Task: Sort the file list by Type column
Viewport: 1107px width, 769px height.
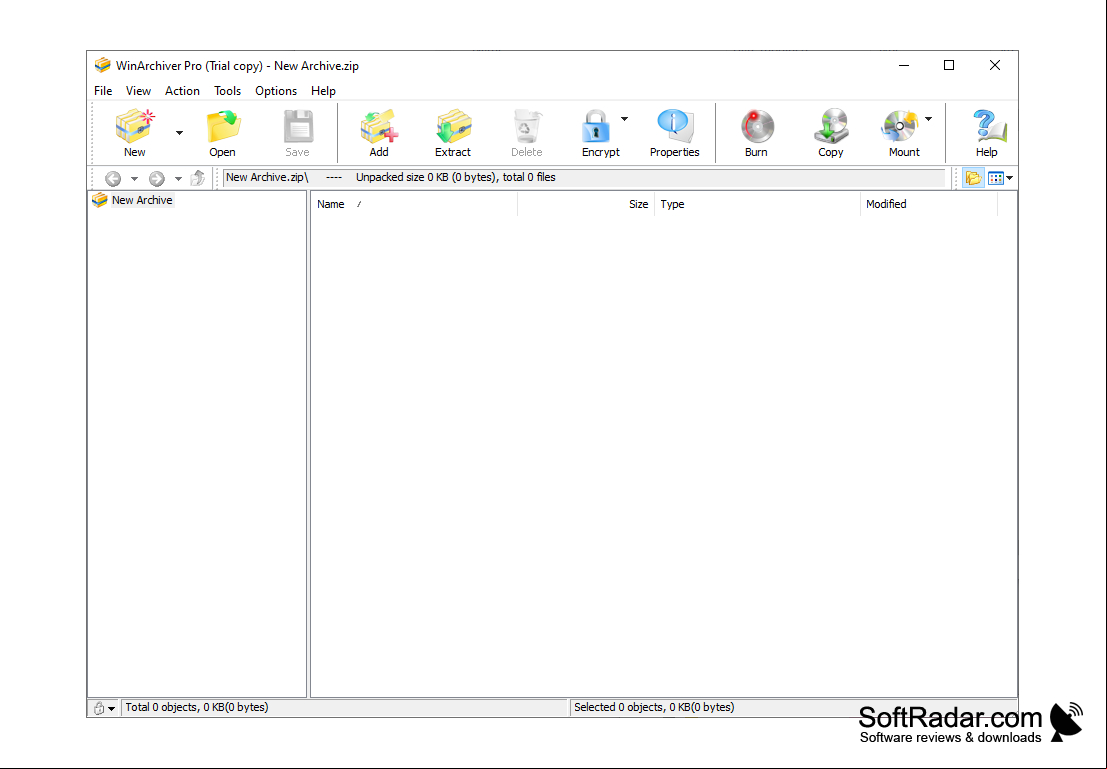Action: (x=758, y=204)
